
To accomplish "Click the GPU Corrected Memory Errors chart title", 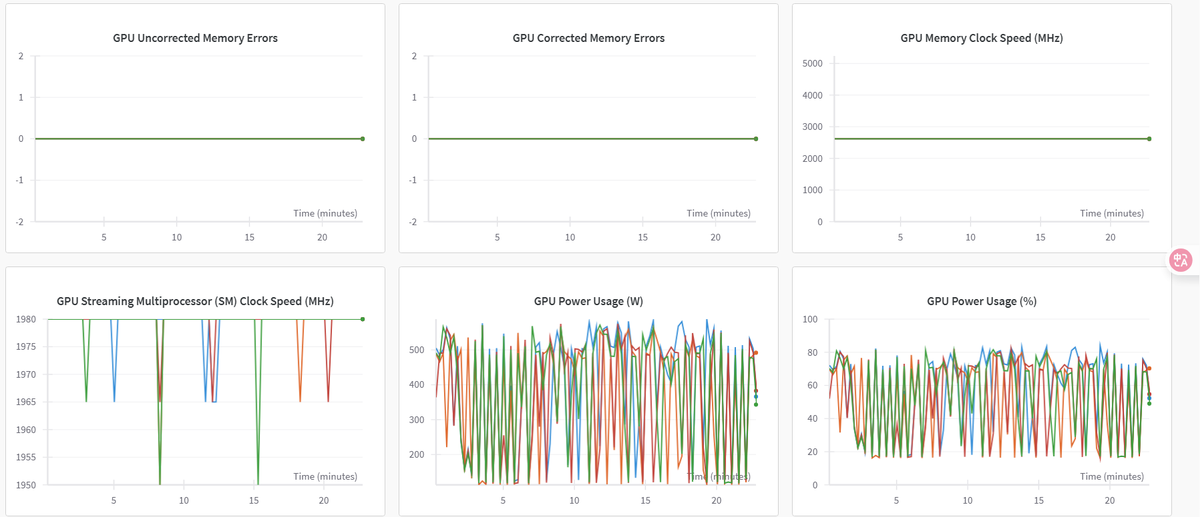I will (x=588, y=38).
